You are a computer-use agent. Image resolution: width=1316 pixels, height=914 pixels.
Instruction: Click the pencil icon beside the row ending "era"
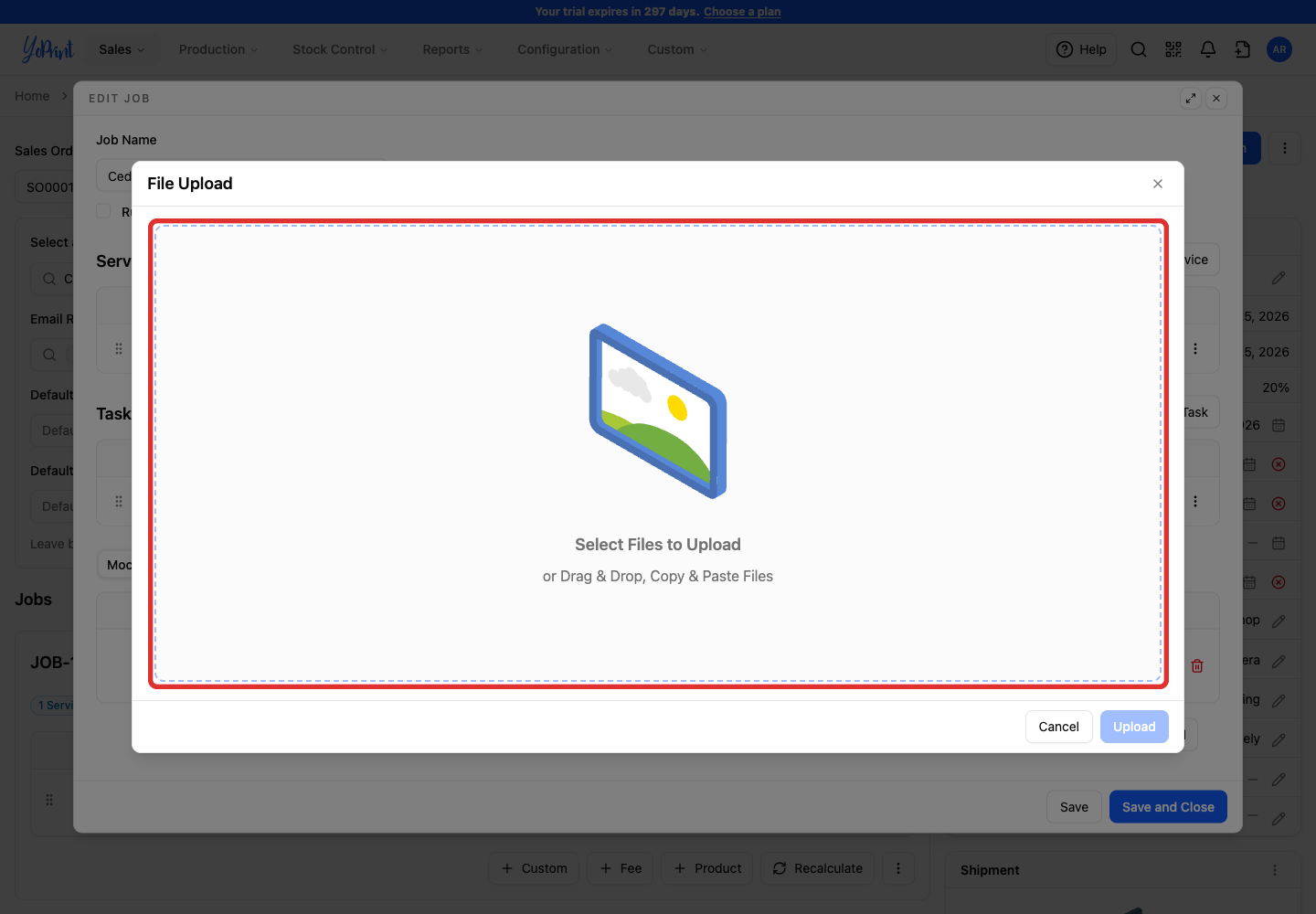coord(1279,661)
